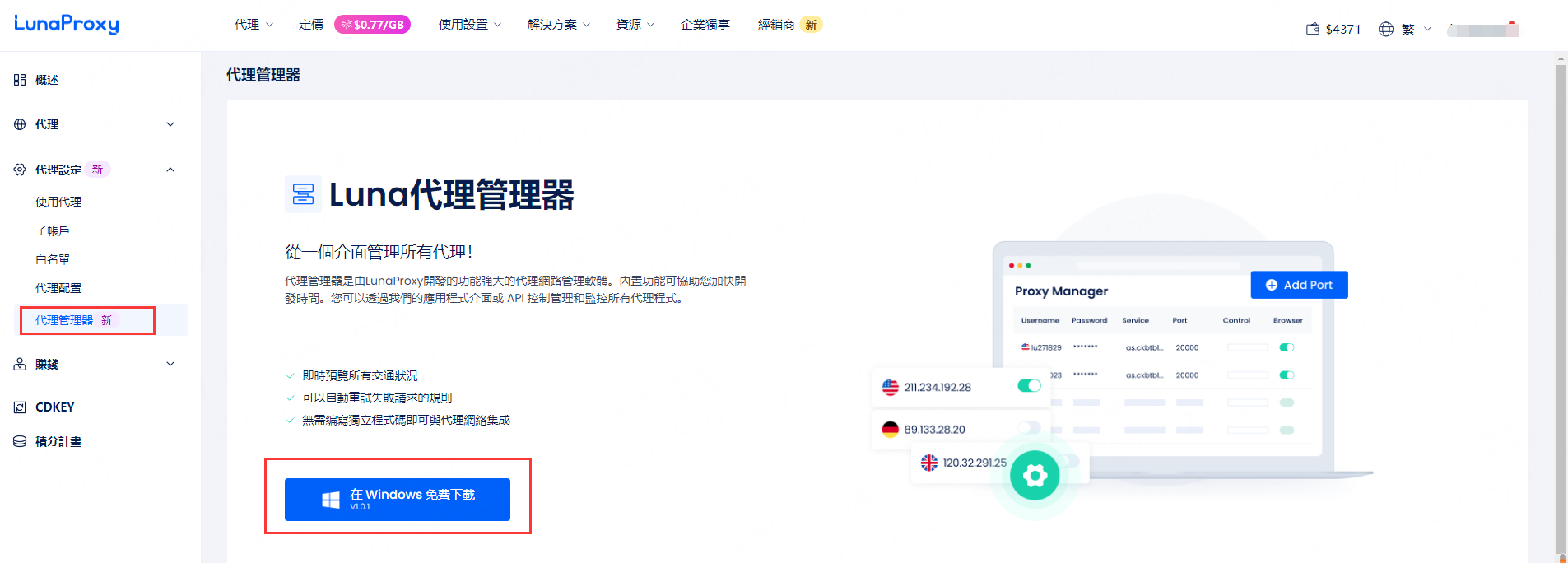Click the LunaProxy logo

pos(67,24)
